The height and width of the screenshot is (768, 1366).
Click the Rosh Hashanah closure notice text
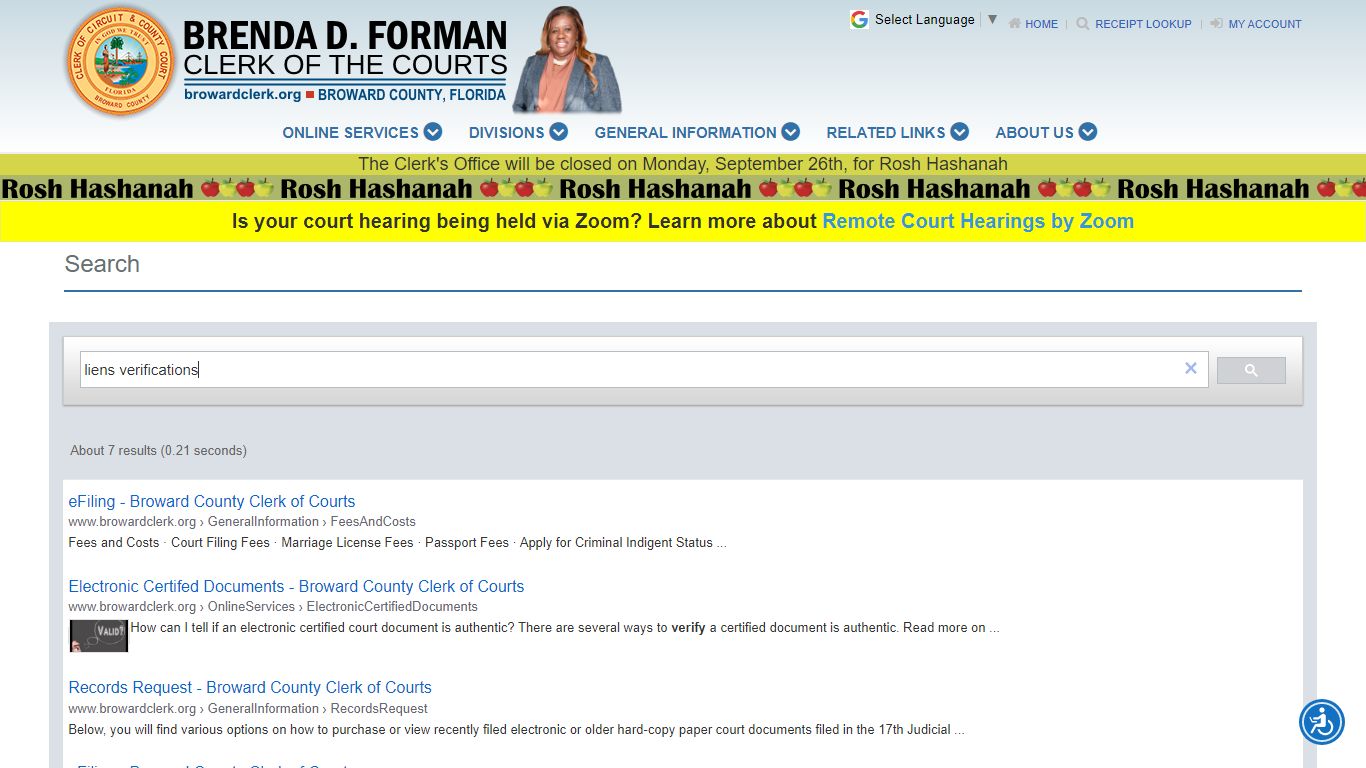(683, 164)
